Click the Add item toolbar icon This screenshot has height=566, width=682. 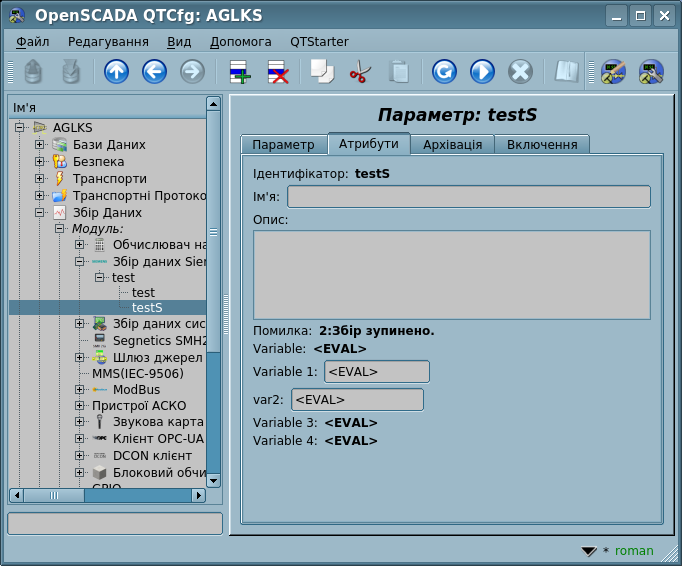(240, 71)
